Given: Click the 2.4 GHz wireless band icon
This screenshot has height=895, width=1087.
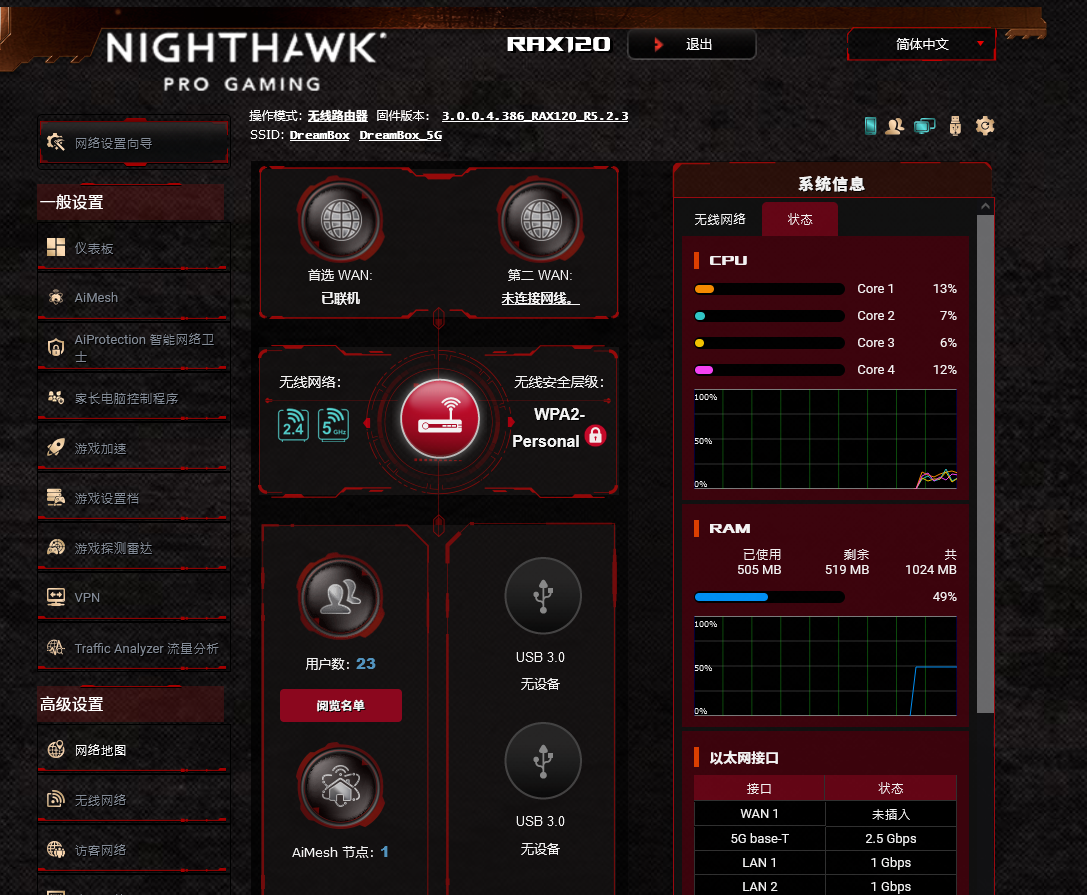Looking at the screenshot, I should pos(293,425).
